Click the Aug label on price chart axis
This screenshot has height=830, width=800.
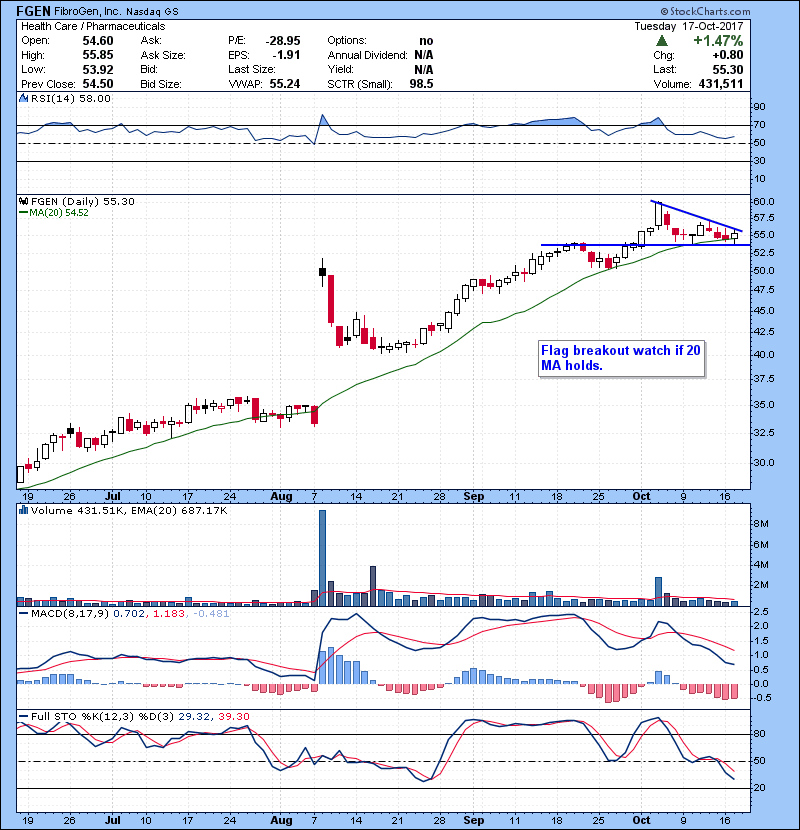click(x=281, y=497)
